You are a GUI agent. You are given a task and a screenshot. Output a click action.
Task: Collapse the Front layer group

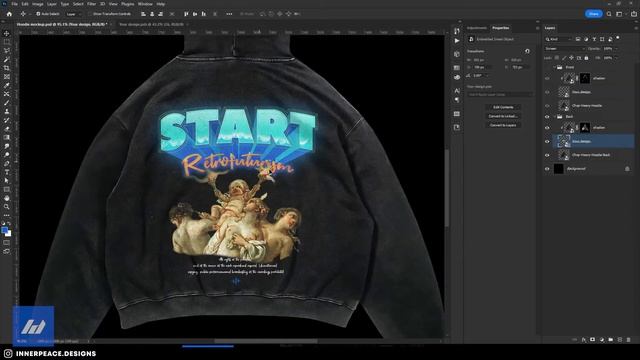(x=554, y=67)
